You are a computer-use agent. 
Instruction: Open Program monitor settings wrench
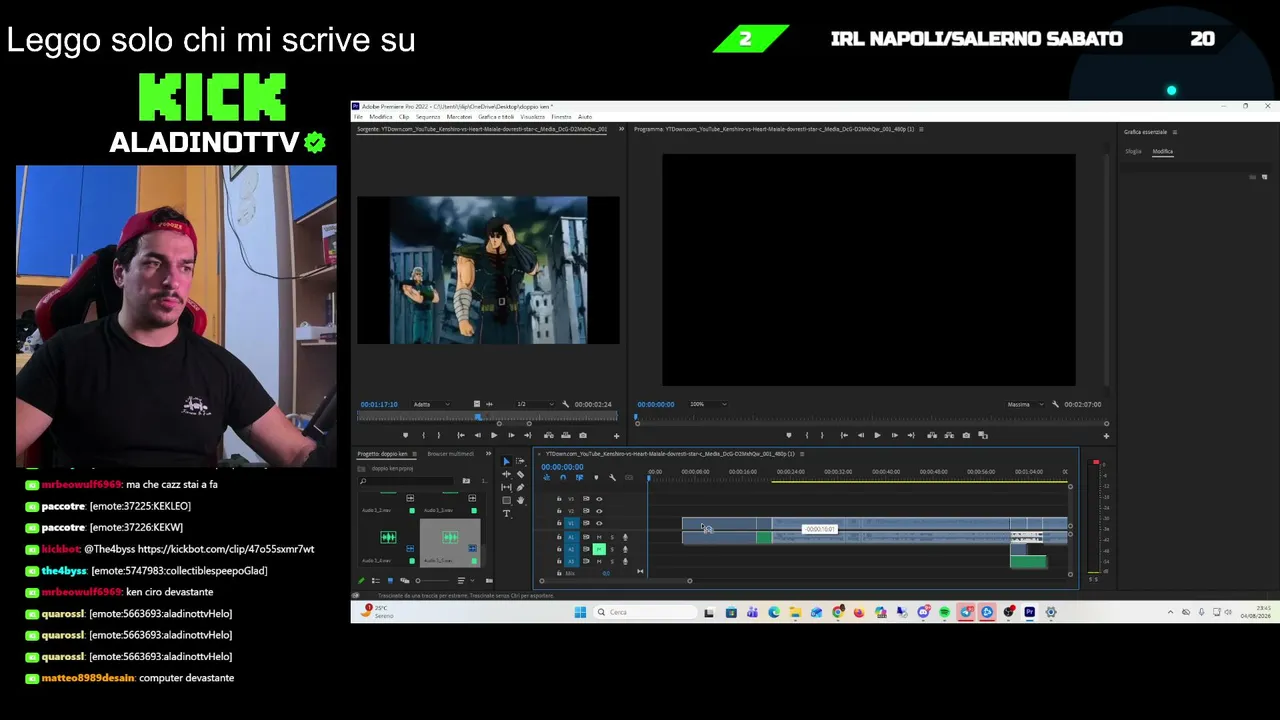(1056, 404)
